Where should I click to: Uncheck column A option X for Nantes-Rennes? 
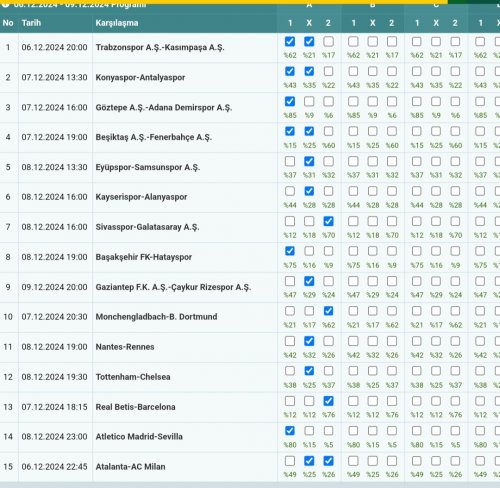point(309,341)
